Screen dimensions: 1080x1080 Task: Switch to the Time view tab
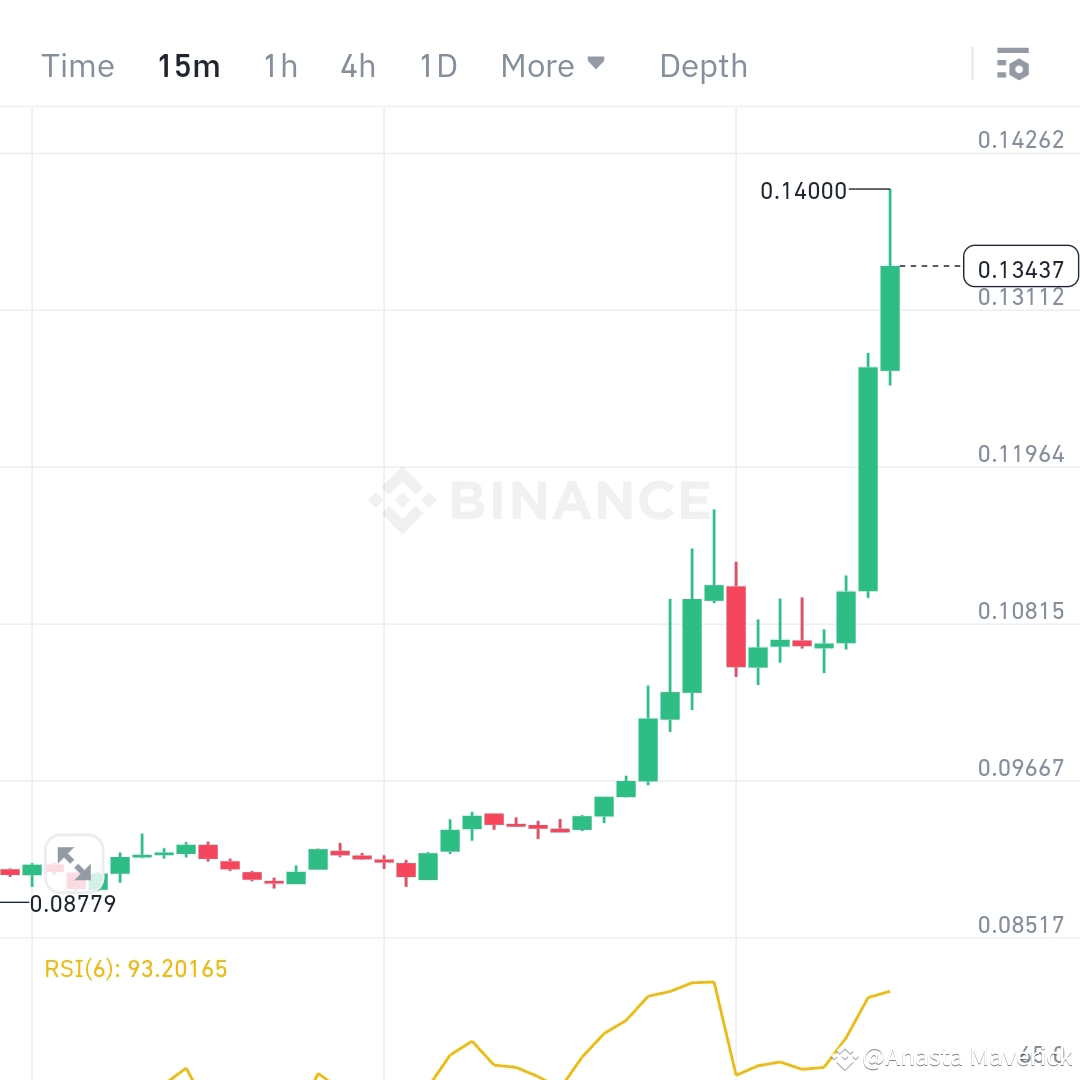point(78,66)
